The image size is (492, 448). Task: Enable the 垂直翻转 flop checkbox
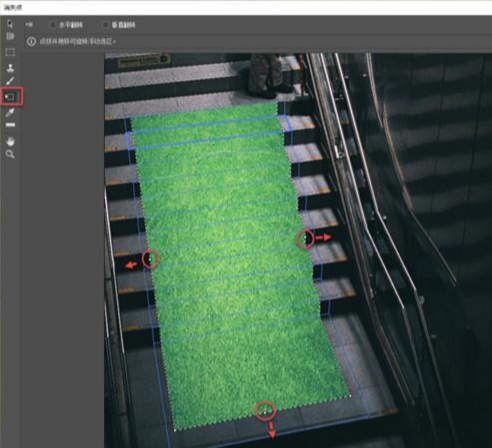point(105,25)
